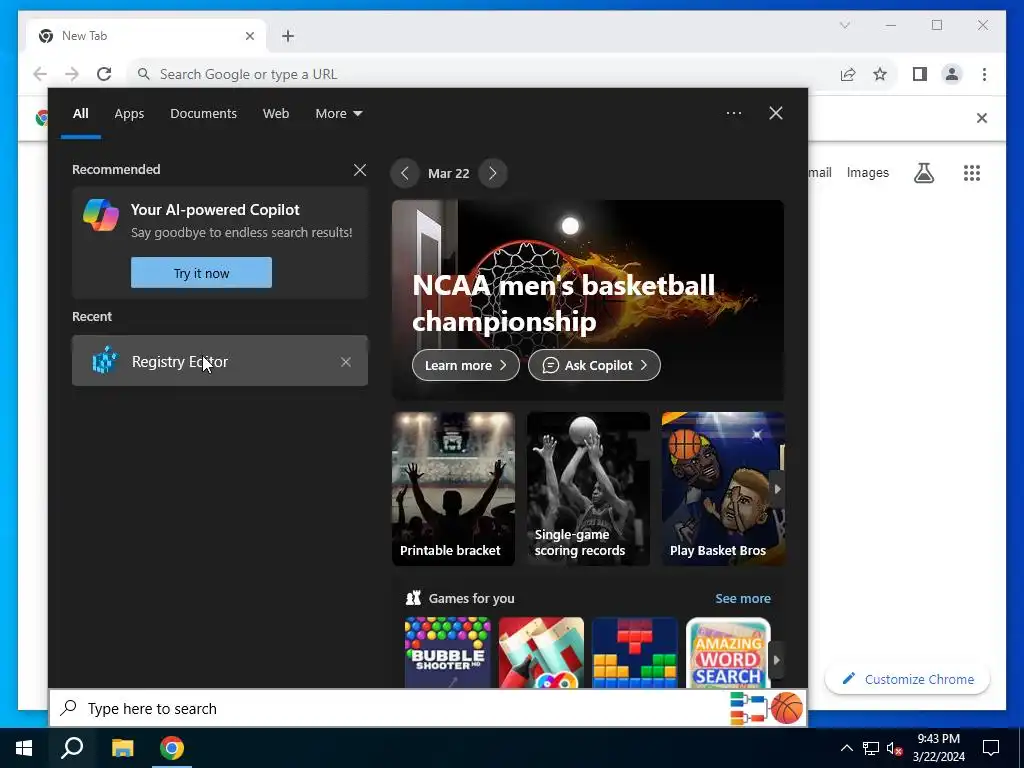
Task: Click the NCAA men's basketball championship headline
Action: pos(564,303)
